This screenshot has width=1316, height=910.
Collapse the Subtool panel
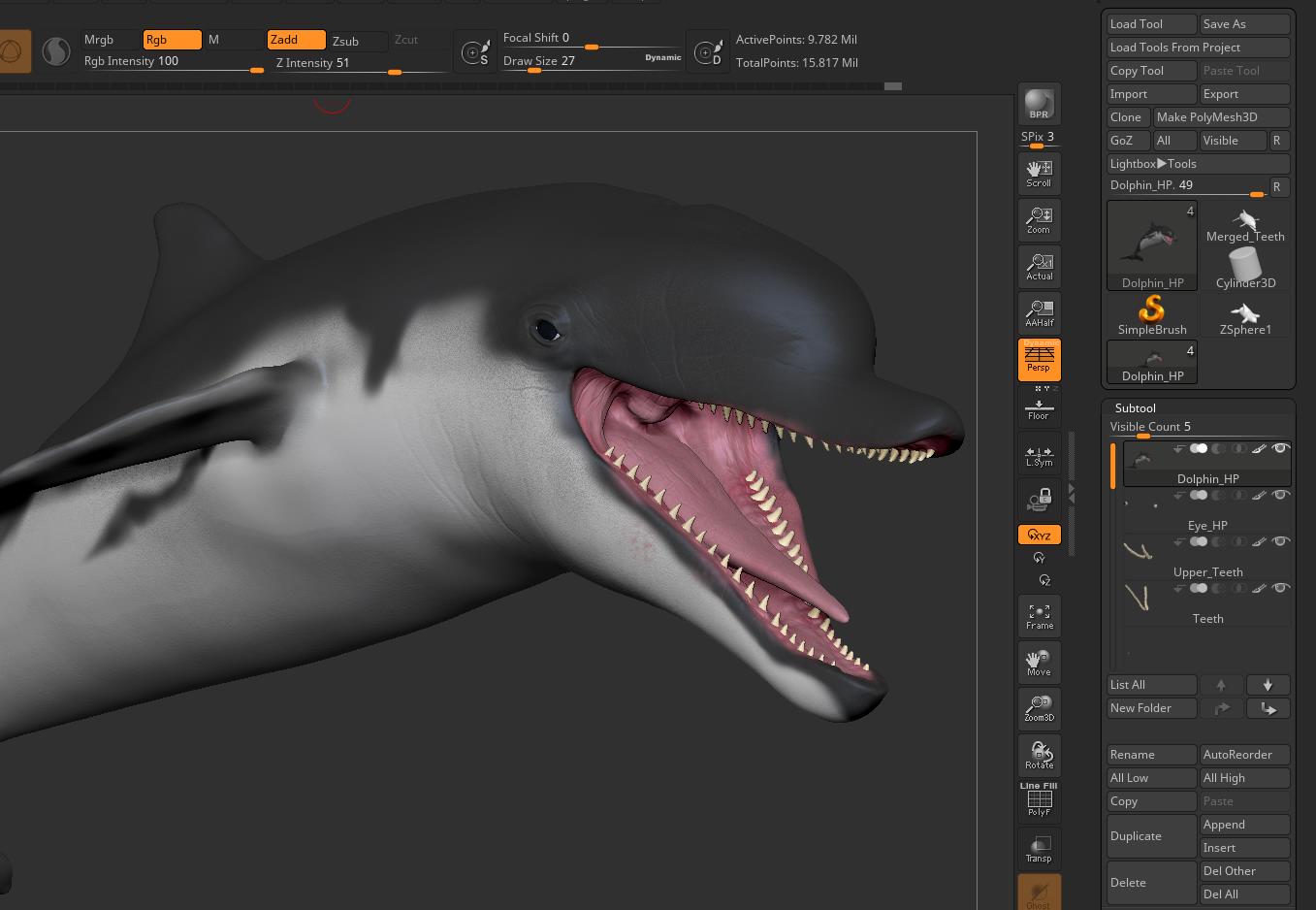(x=1135, y=408)
